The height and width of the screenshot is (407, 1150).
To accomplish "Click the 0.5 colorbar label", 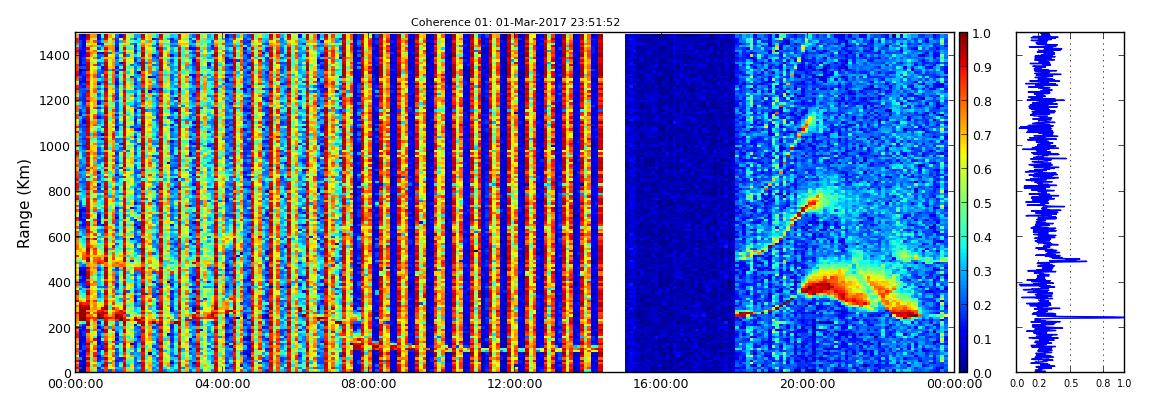I will pos(981,203).
